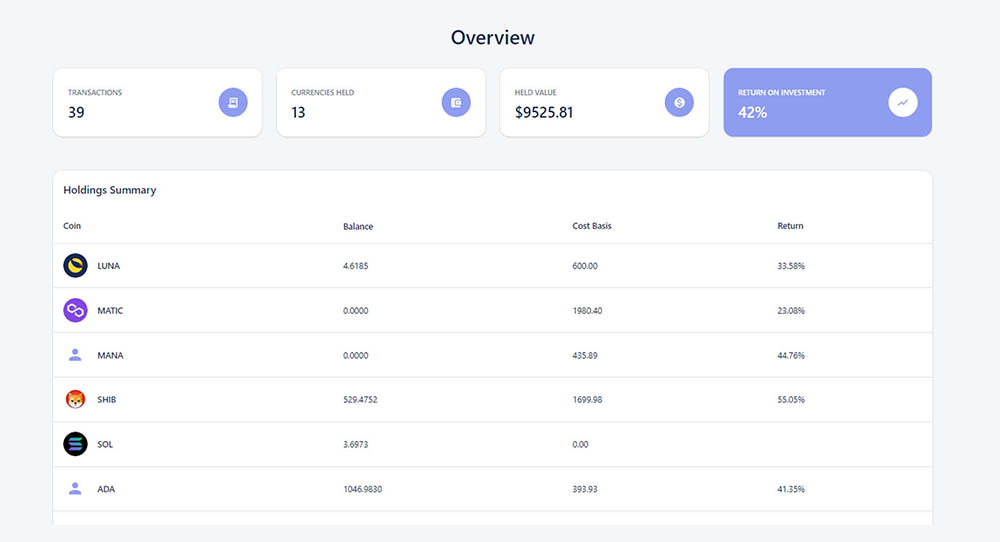This screenshot has height=542, width=1000.
Task: Select the SOL coin name
Action: click(x=105, y=444)
